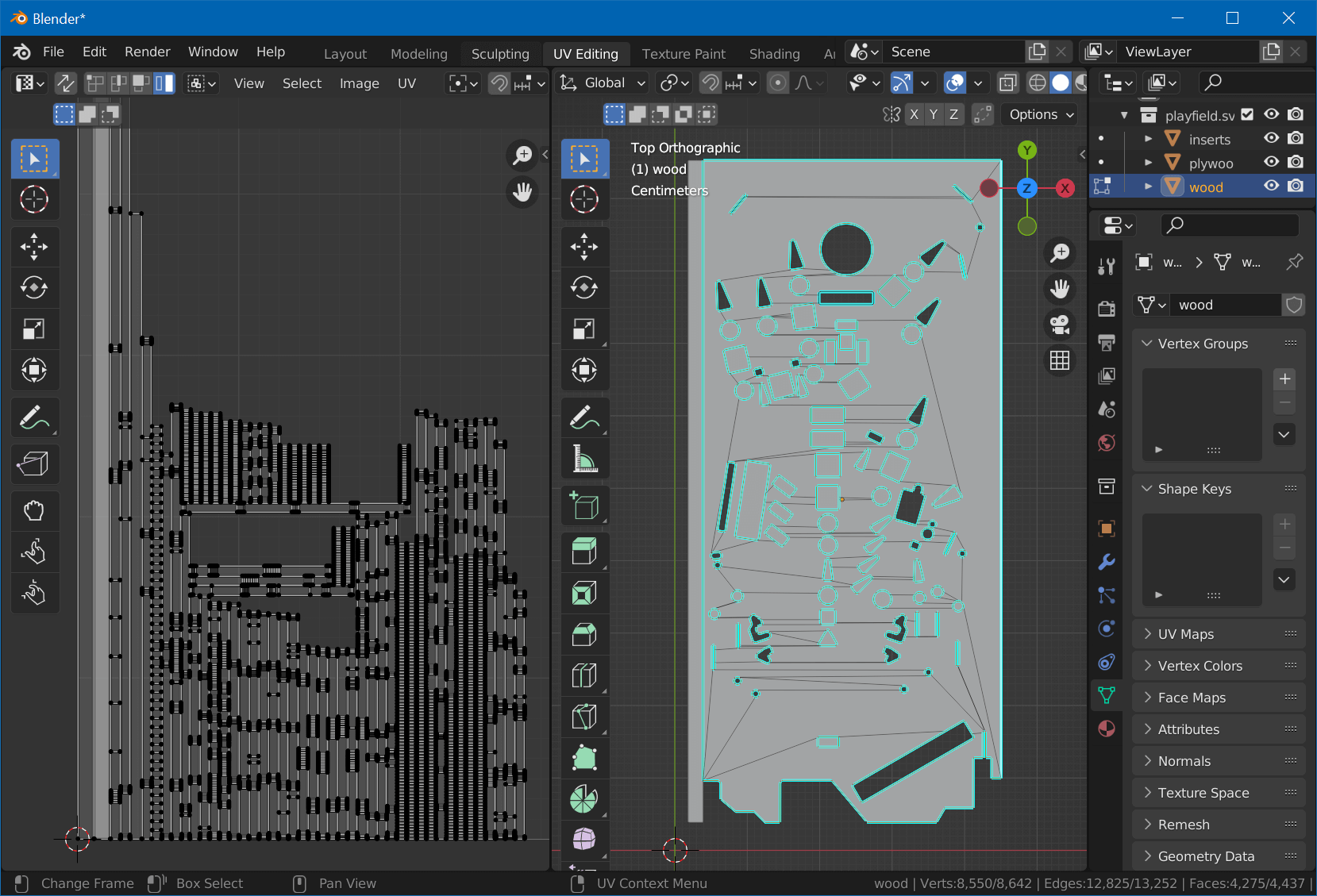
Task: Expand the inserts object in outliner
Action: pos(1148,138)
